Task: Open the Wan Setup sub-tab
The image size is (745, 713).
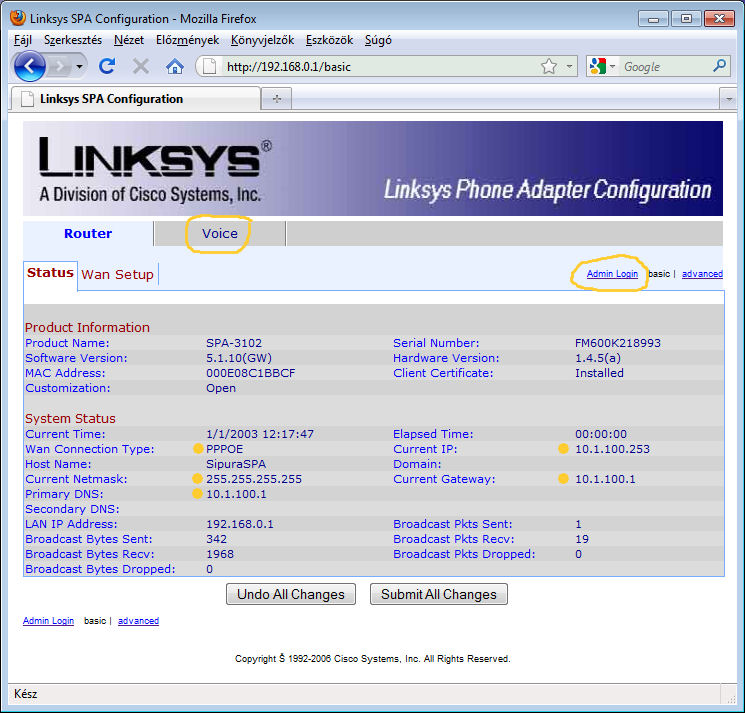Action: 117,275
